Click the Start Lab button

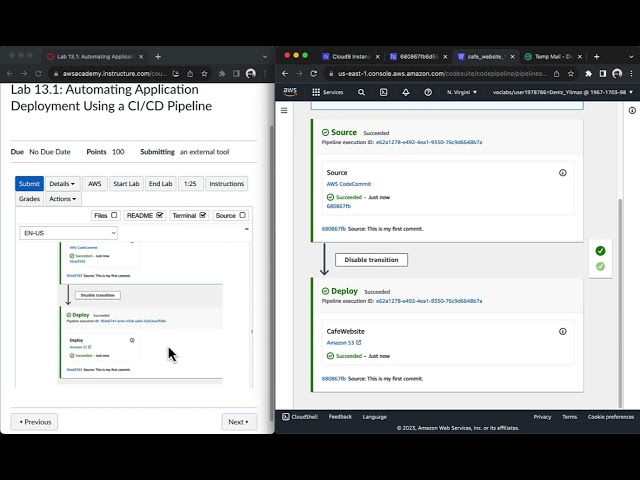click(x=126, y=184)
